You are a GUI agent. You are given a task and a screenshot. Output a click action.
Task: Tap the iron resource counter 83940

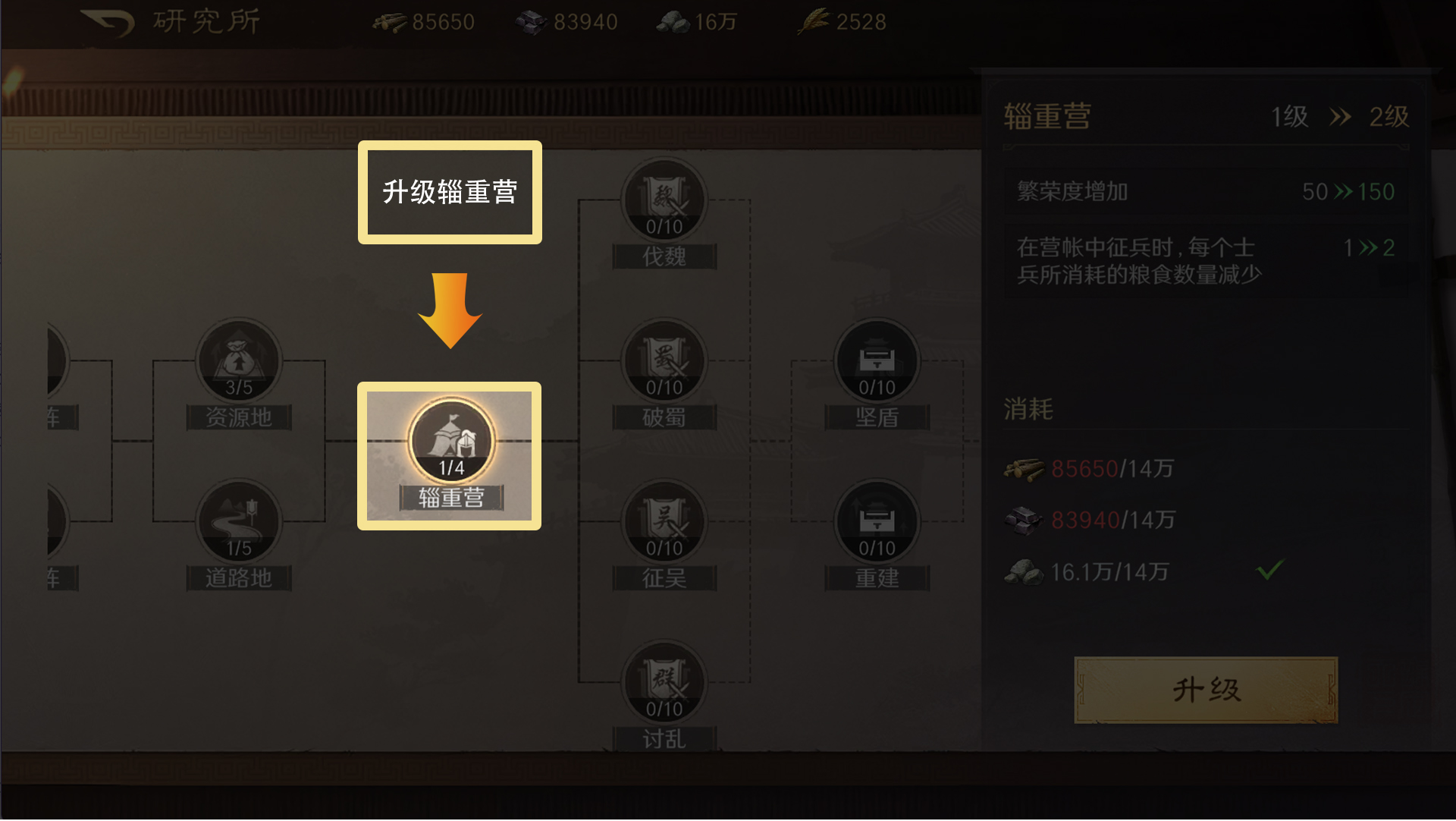[566, 22]
